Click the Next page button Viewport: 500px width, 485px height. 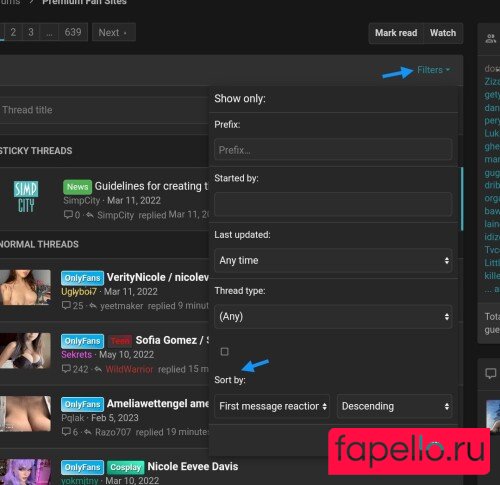(x=113, y=32)
